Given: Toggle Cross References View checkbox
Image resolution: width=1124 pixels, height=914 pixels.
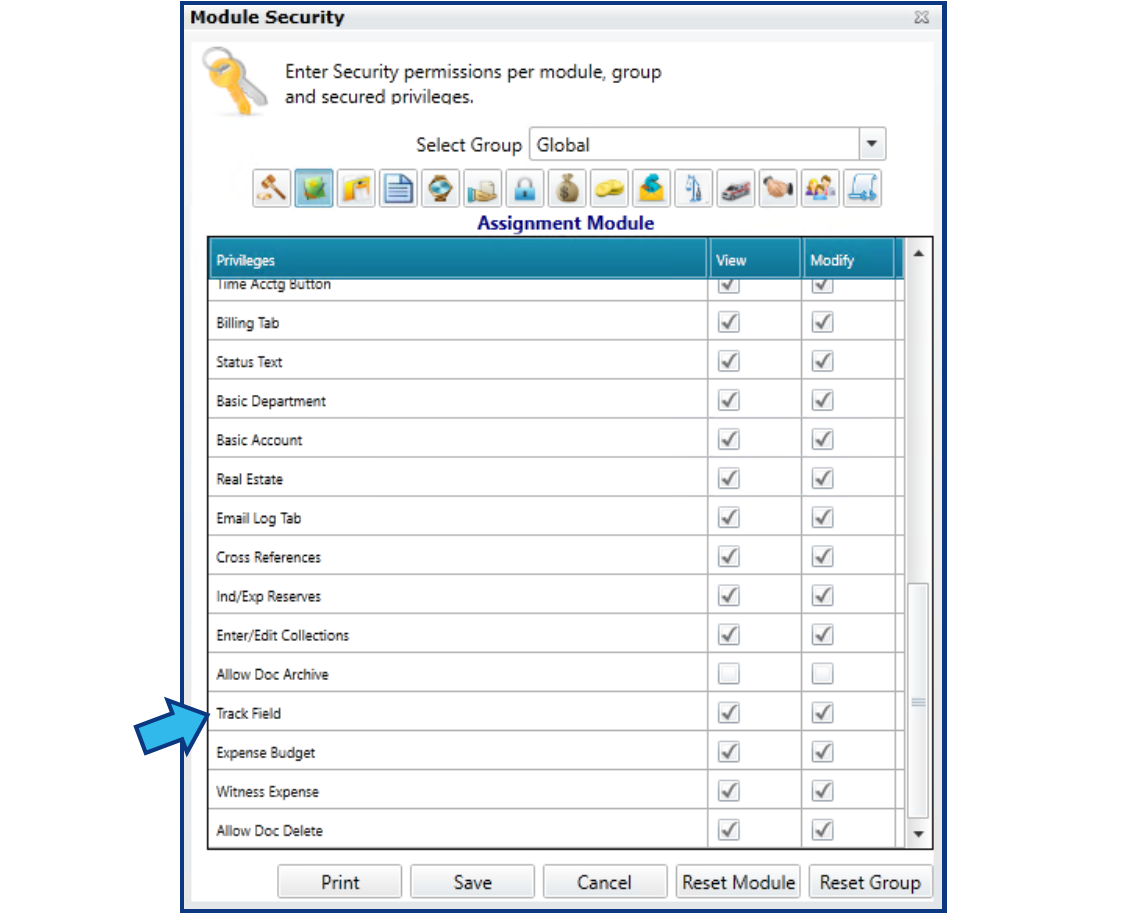Looking at the screenshot, I should [729, 557].
